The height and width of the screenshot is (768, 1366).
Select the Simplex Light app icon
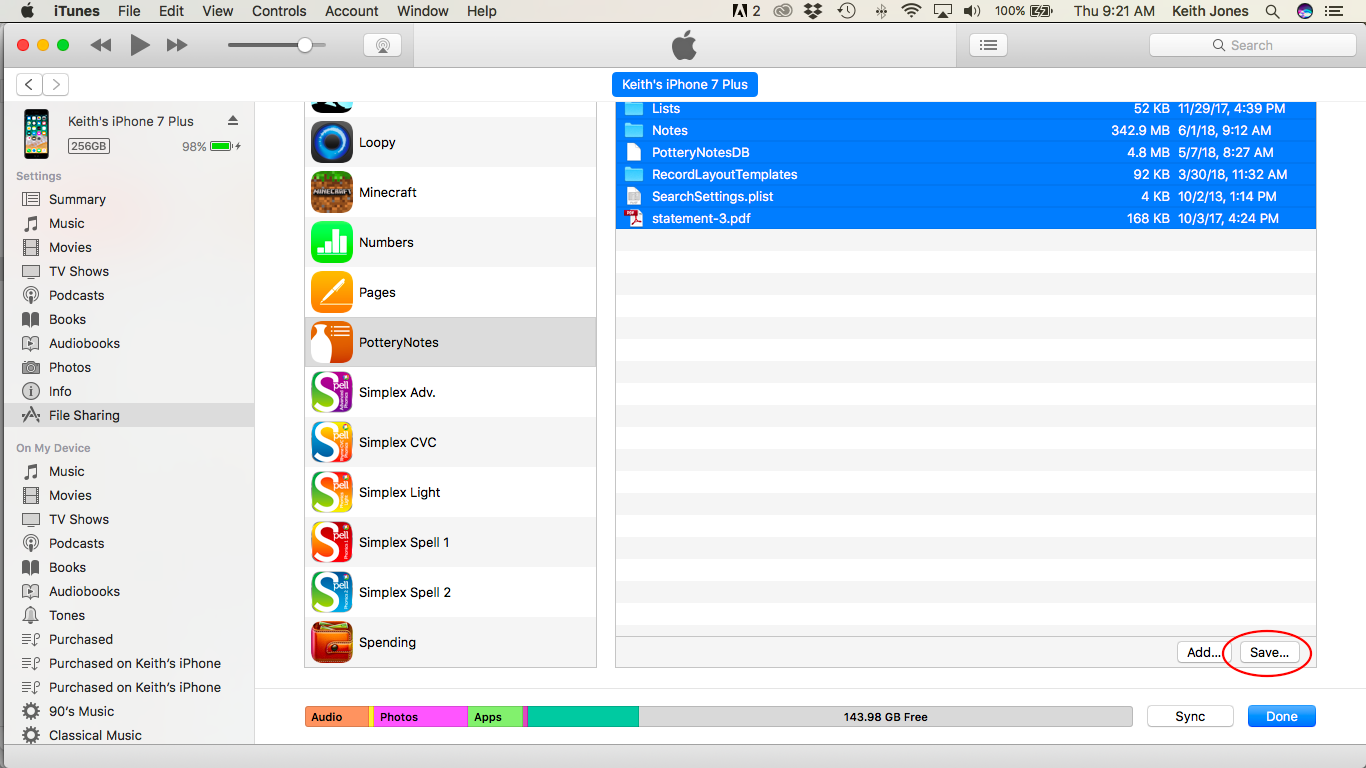point(332,492)
